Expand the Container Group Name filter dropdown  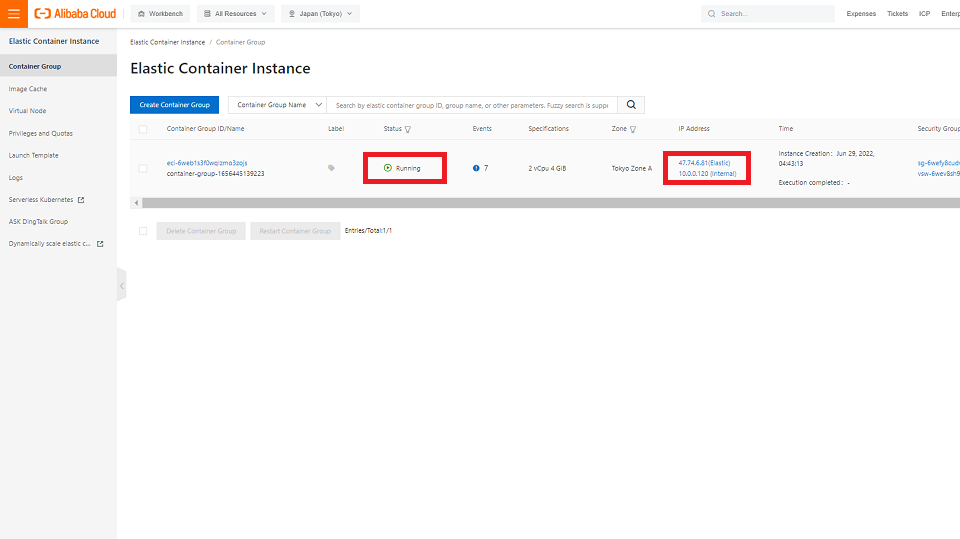pyautogui.click(x=278, y=105)
